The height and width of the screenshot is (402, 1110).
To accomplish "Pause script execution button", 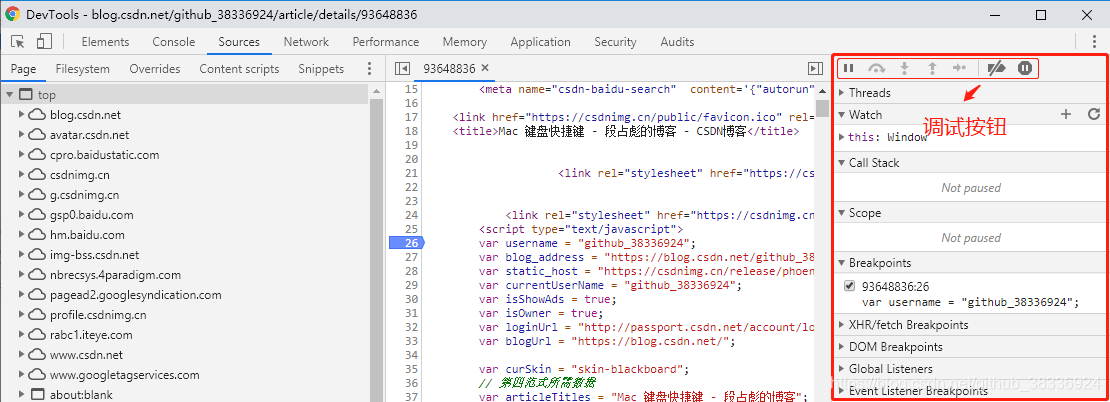I will click(848, 69).
